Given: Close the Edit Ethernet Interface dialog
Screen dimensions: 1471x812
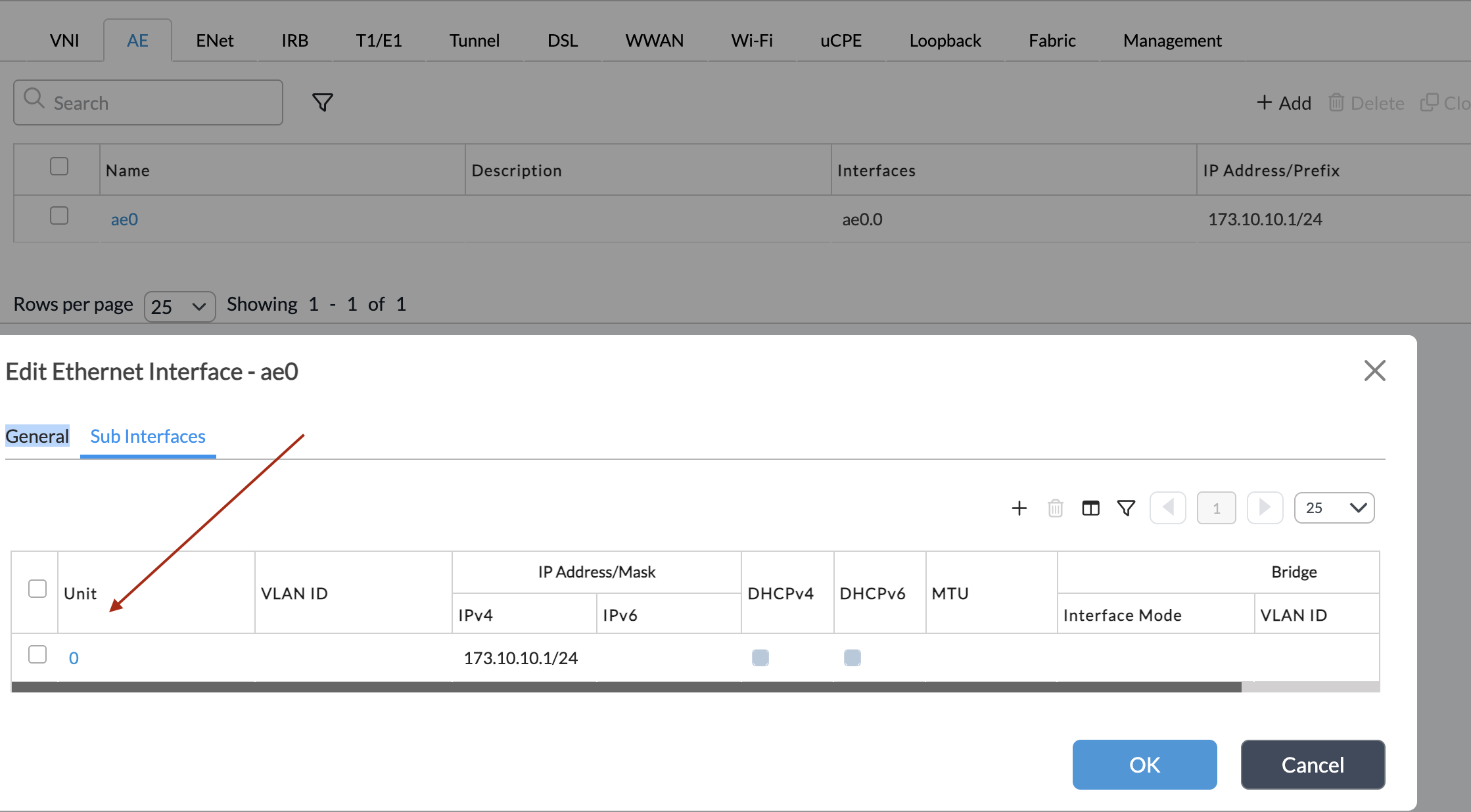Looking at the screenshot, I should pyautogui.click(x=1374, y=371).
